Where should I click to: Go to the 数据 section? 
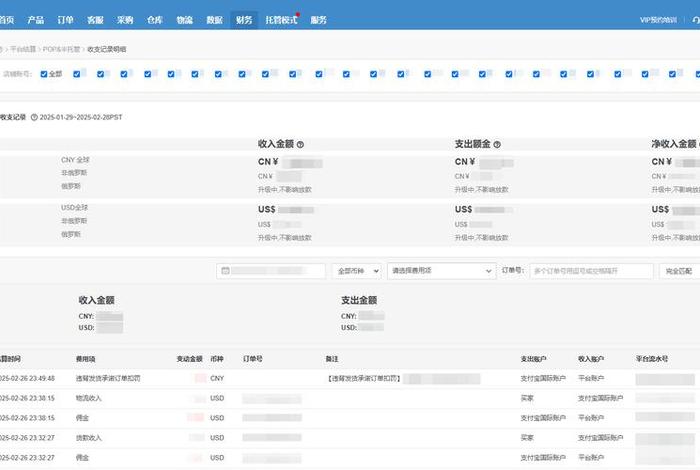(x=214, y=20)
